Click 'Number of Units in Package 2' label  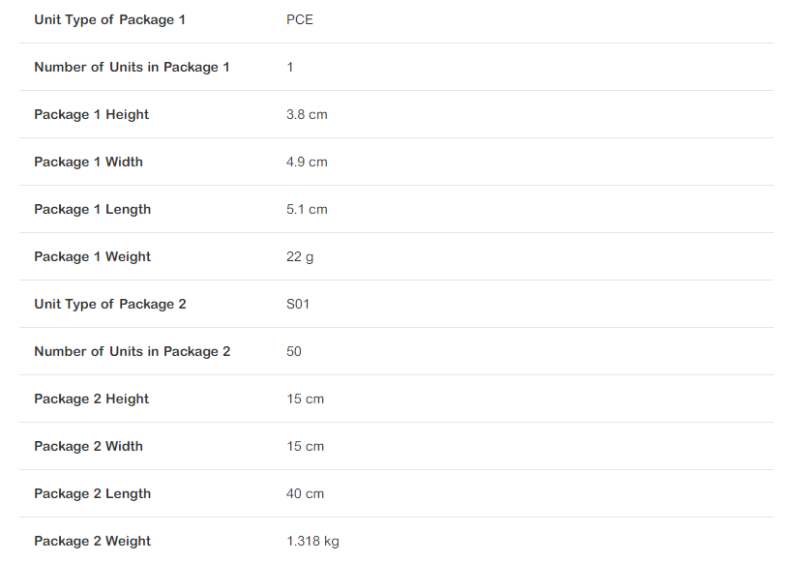[x=132, y=352]
